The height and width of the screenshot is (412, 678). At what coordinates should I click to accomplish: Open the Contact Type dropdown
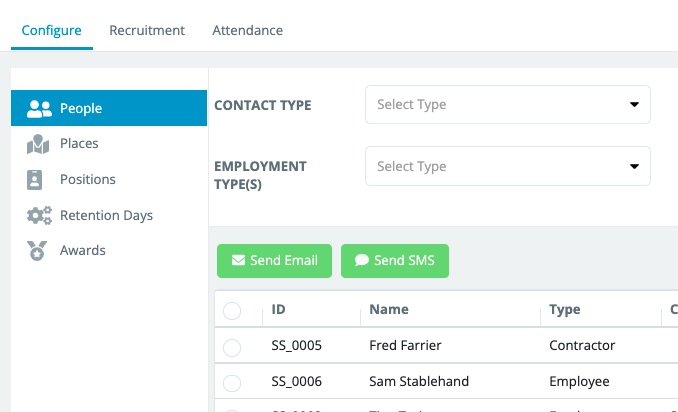coord(507,104)
